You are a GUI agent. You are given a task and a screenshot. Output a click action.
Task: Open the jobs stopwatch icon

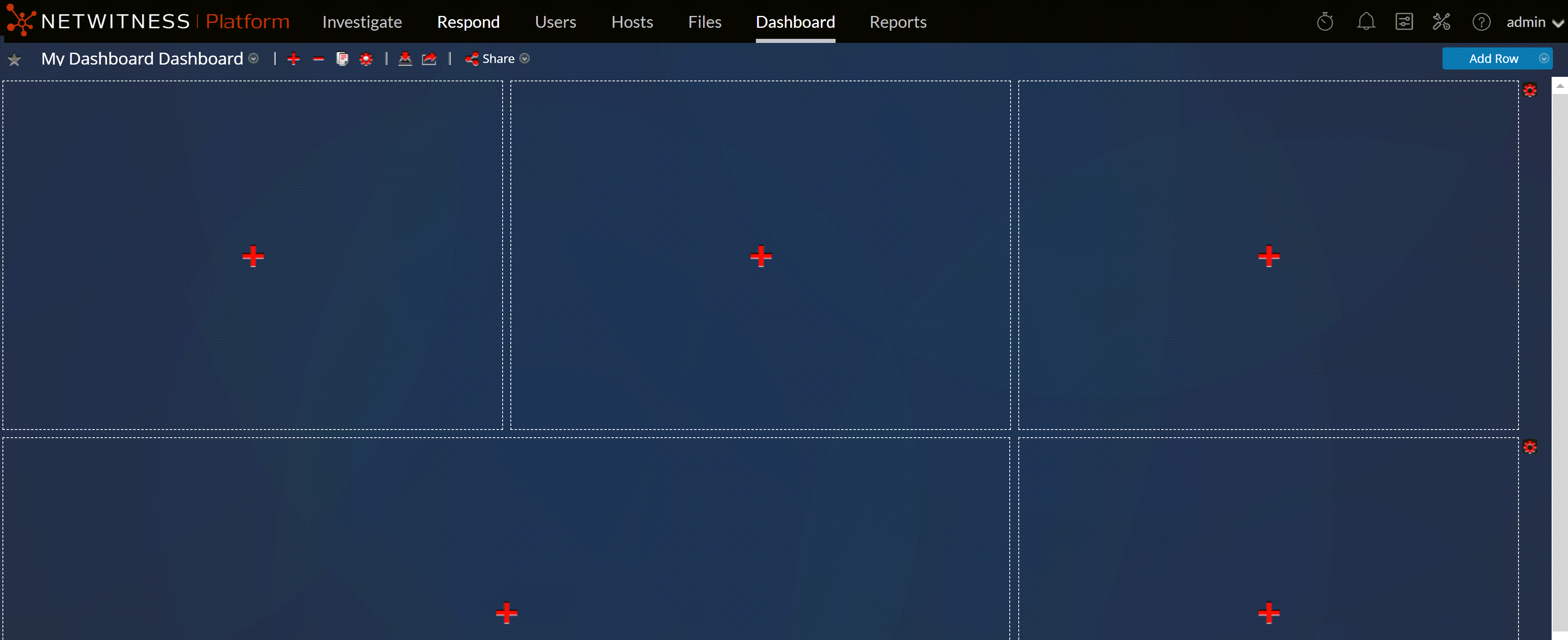(x=1326, y=21)
